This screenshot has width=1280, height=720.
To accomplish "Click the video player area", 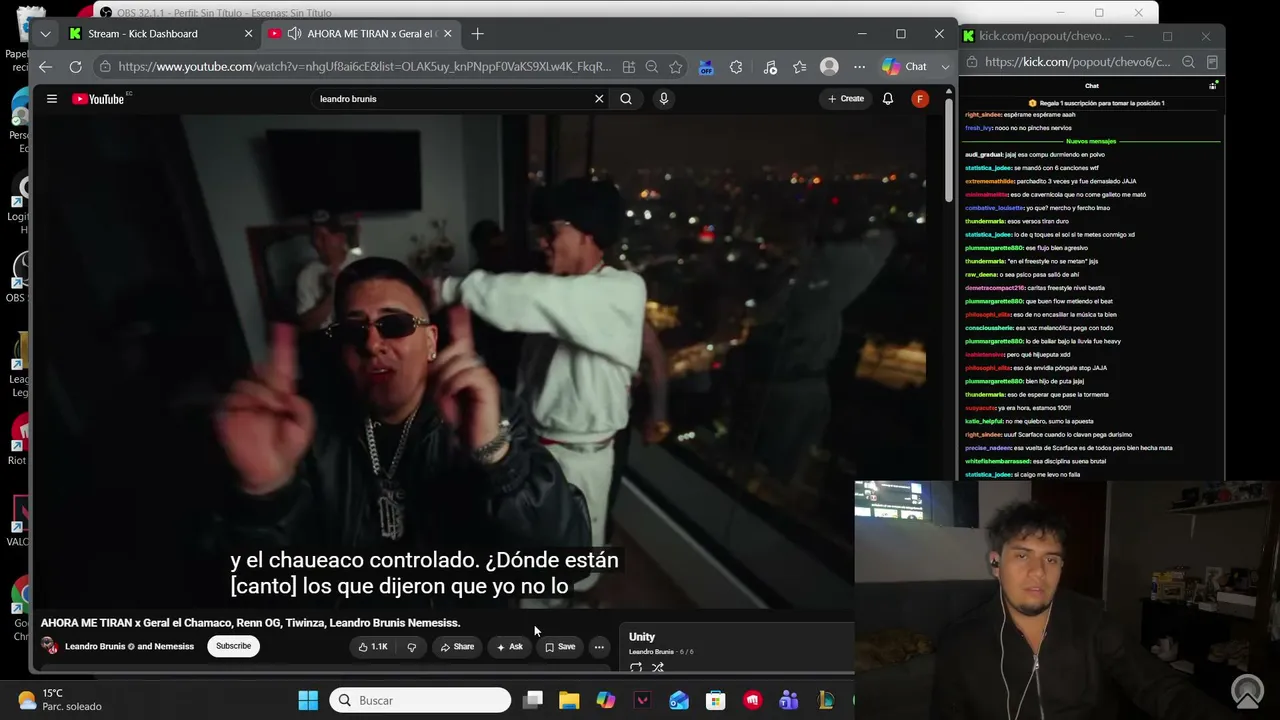I will pos(478,360).
